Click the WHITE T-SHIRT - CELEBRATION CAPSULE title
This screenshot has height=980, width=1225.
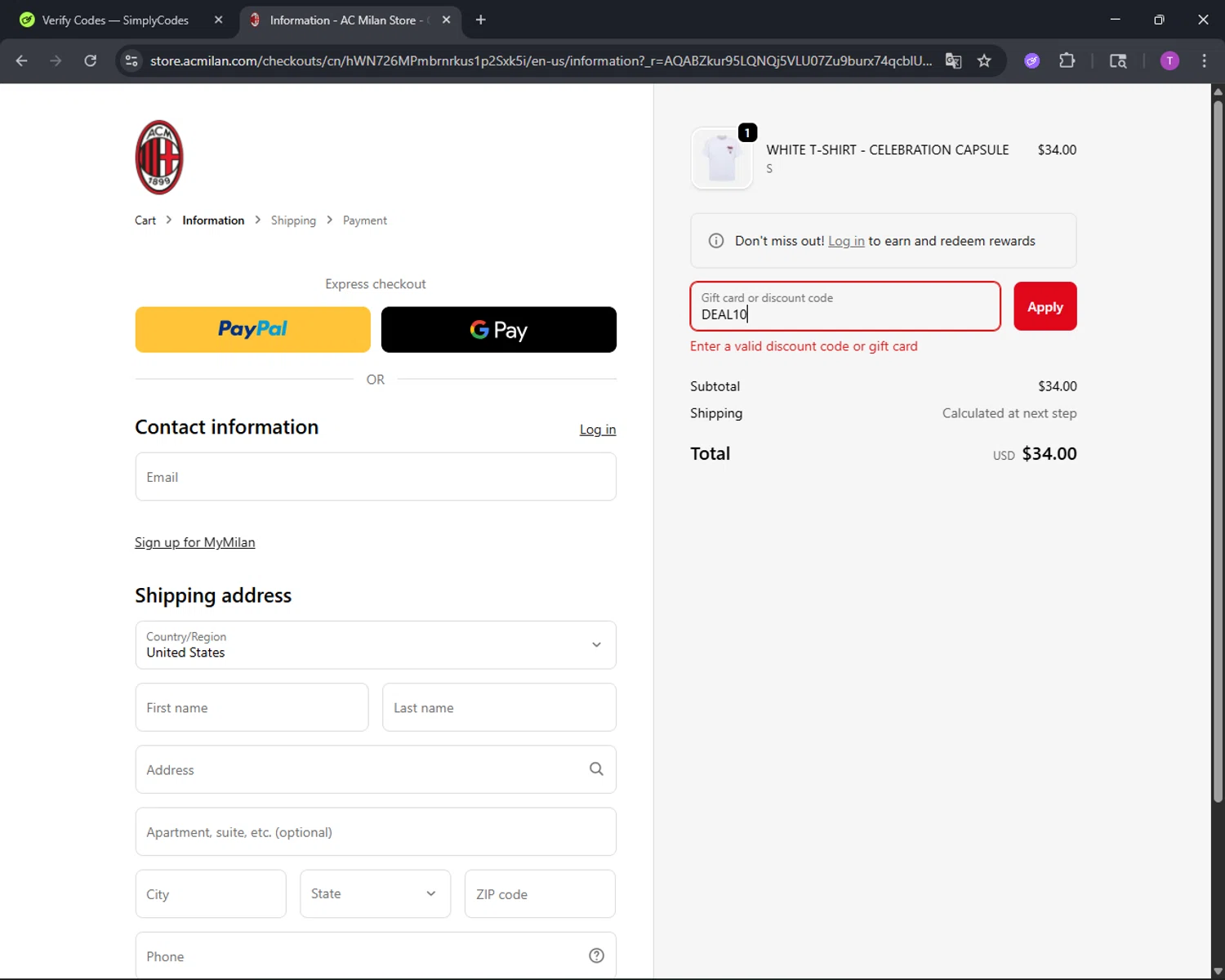(888, 150)
